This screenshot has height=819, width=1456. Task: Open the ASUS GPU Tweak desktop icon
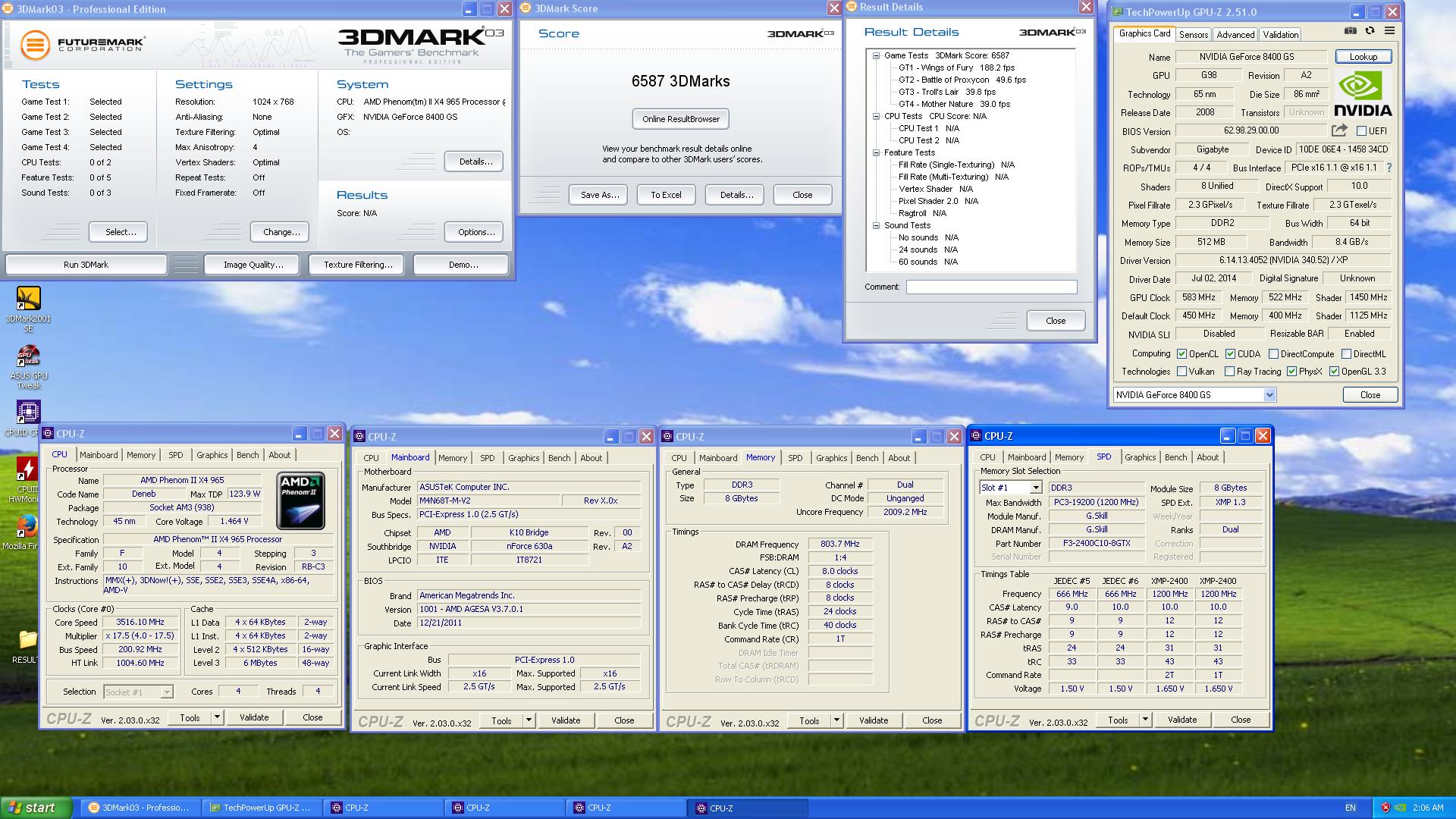coord(28,367)
